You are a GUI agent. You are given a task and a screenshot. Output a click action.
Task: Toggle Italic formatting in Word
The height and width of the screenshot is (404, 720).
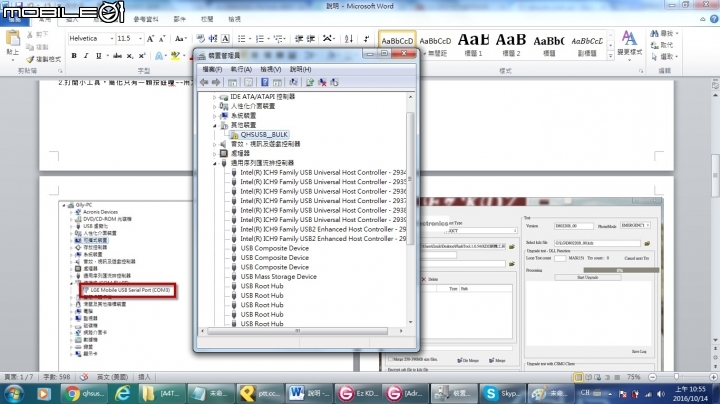(x=86, y=56)
